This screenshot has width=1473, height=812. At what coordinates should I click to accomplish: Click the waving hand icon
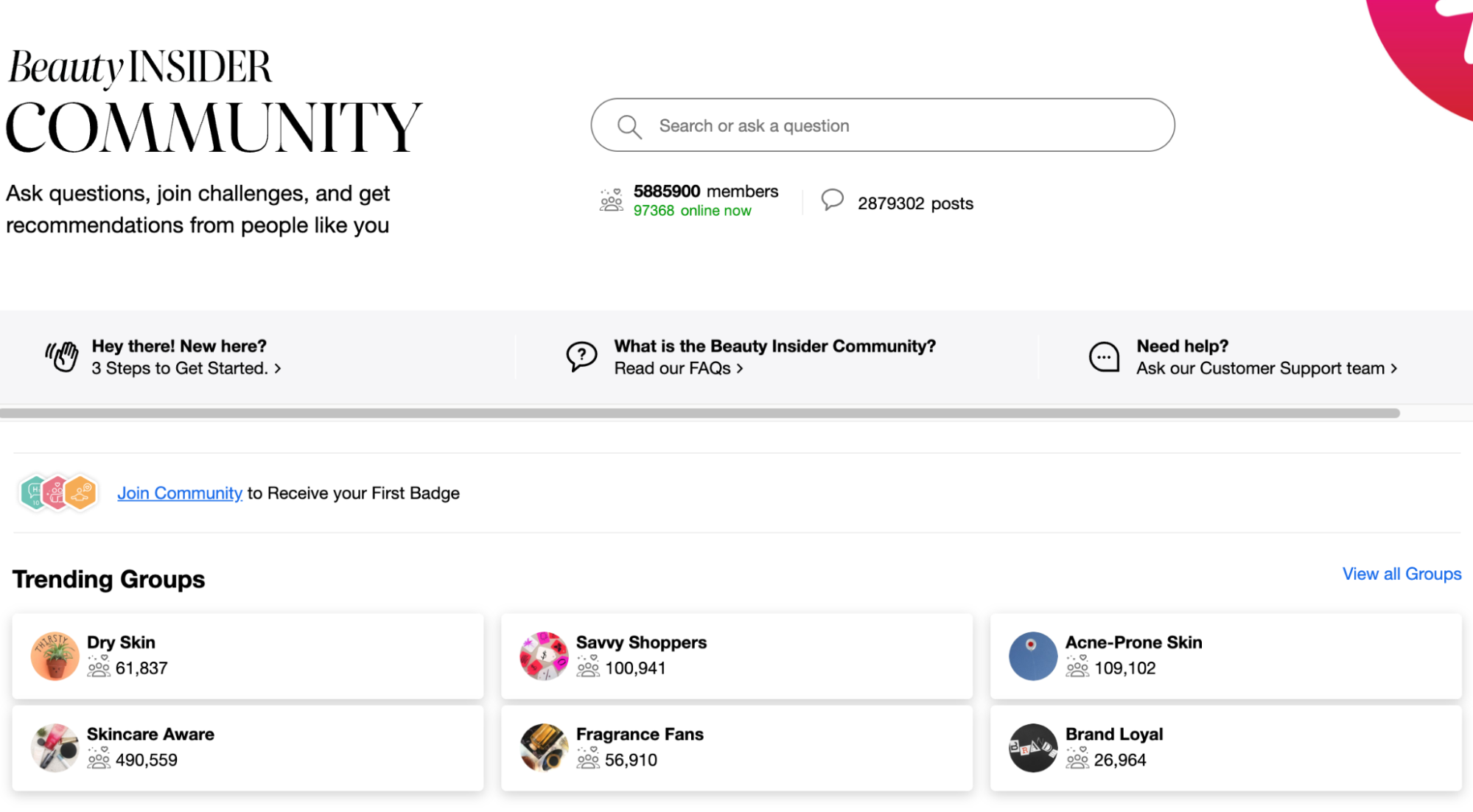[62, 357]
